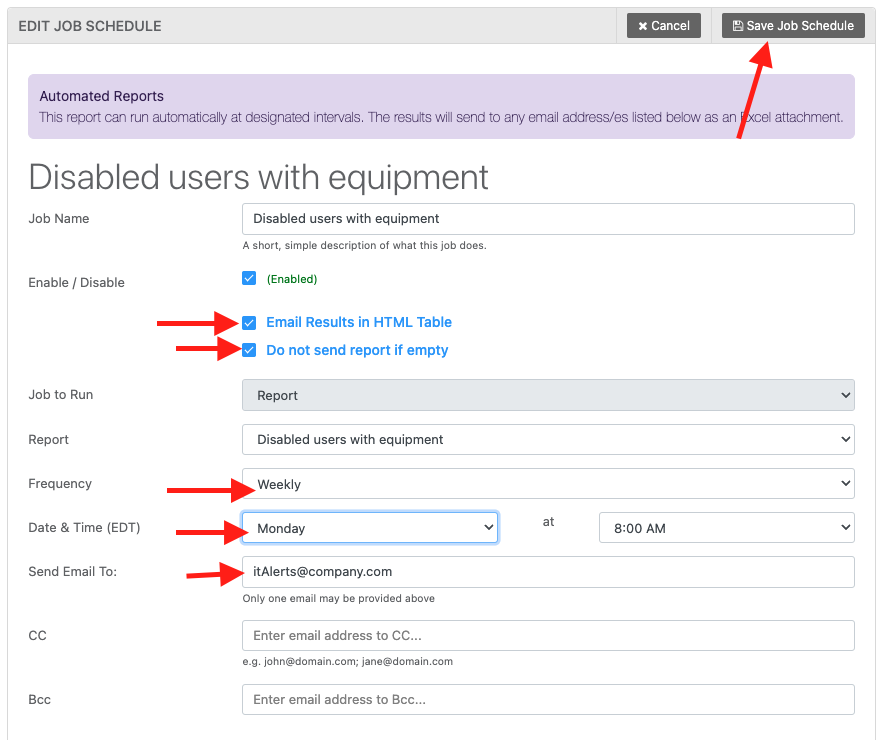Click the Disabled users with equipment heading

pyautogui.click(x=259, y=177)
